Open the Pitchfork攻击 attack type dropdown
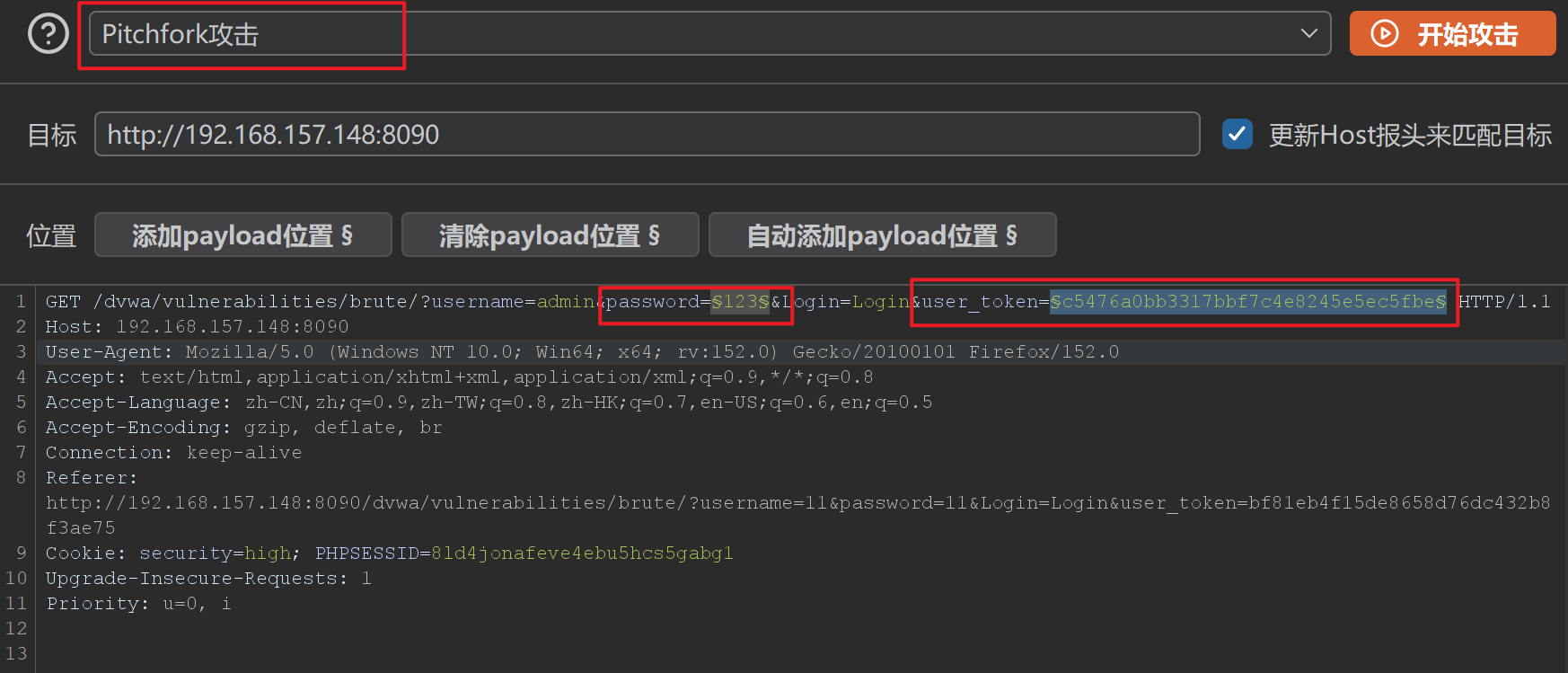 pyautogui.click(x=709, y=33)
